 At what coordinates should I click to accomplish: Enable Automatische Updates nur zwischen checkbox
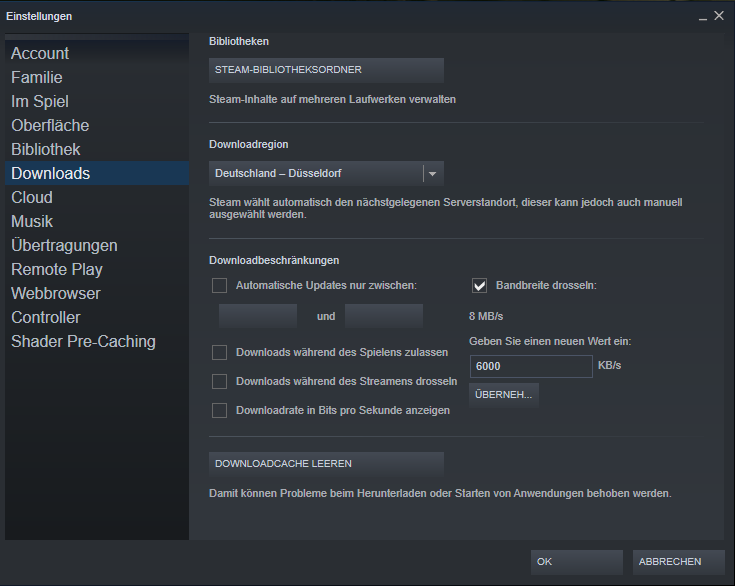219,285
